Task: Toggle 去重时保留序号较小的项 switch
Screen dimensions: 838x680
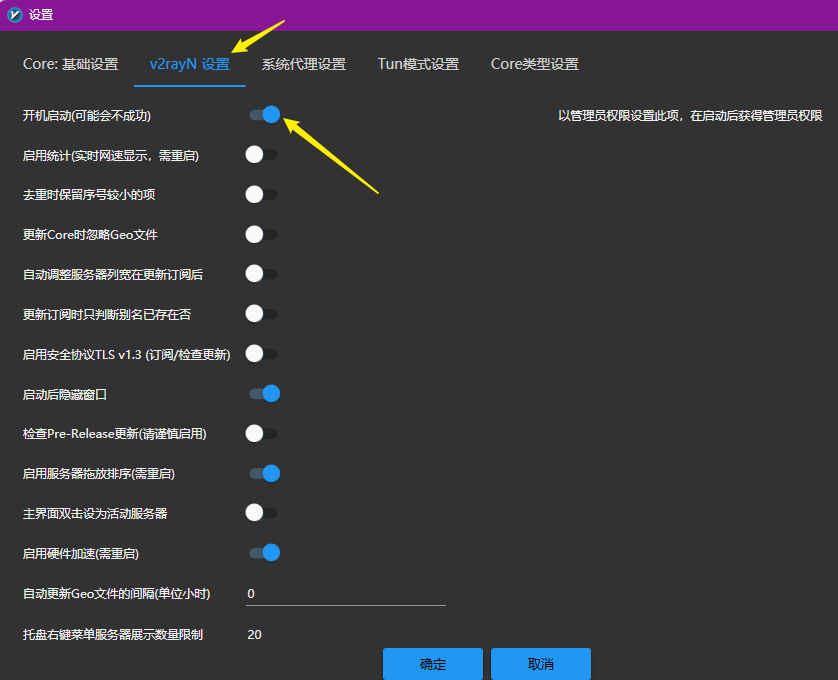Action: point(262,195)
